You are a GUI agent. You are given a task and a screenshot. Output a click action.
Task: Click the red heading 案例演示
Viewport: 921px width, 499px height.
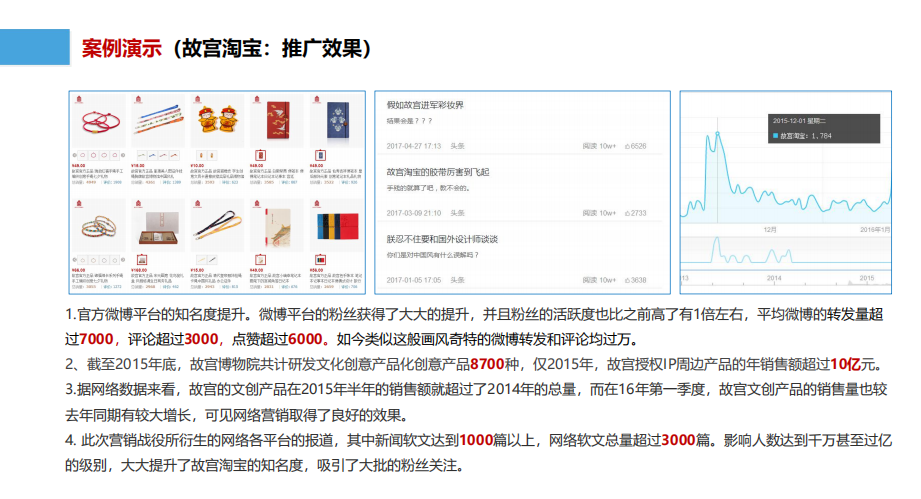click(x=122, y=48)
